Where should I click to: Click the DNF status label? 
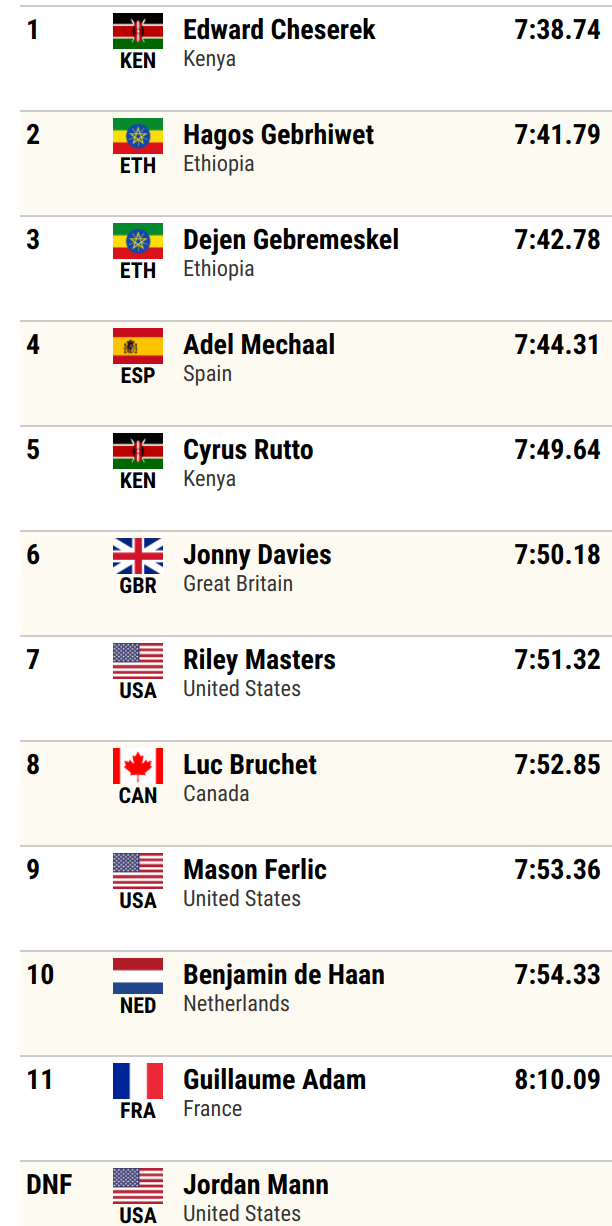[49, 1185]
